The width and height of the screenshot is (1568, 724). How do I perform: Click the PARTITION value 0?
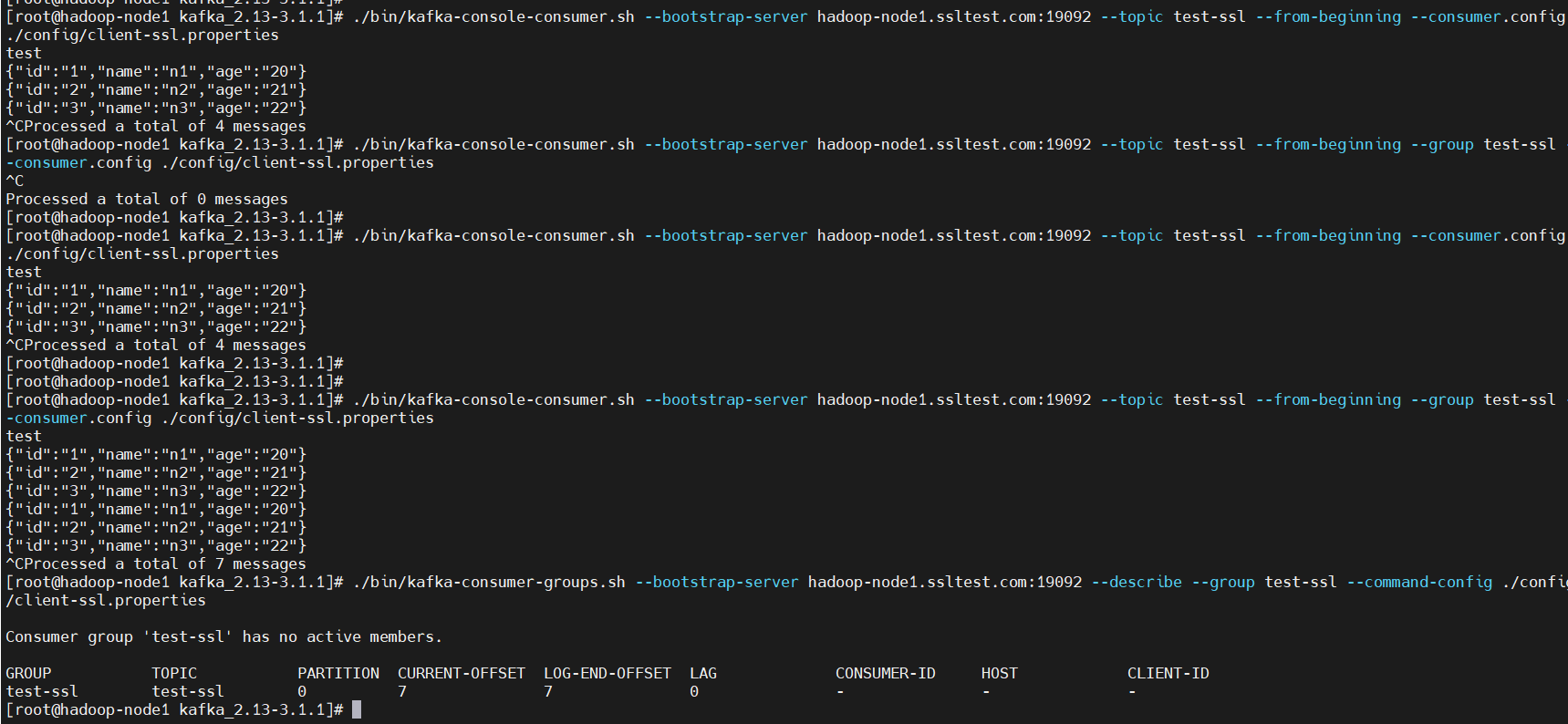click(x=302, y=691)
